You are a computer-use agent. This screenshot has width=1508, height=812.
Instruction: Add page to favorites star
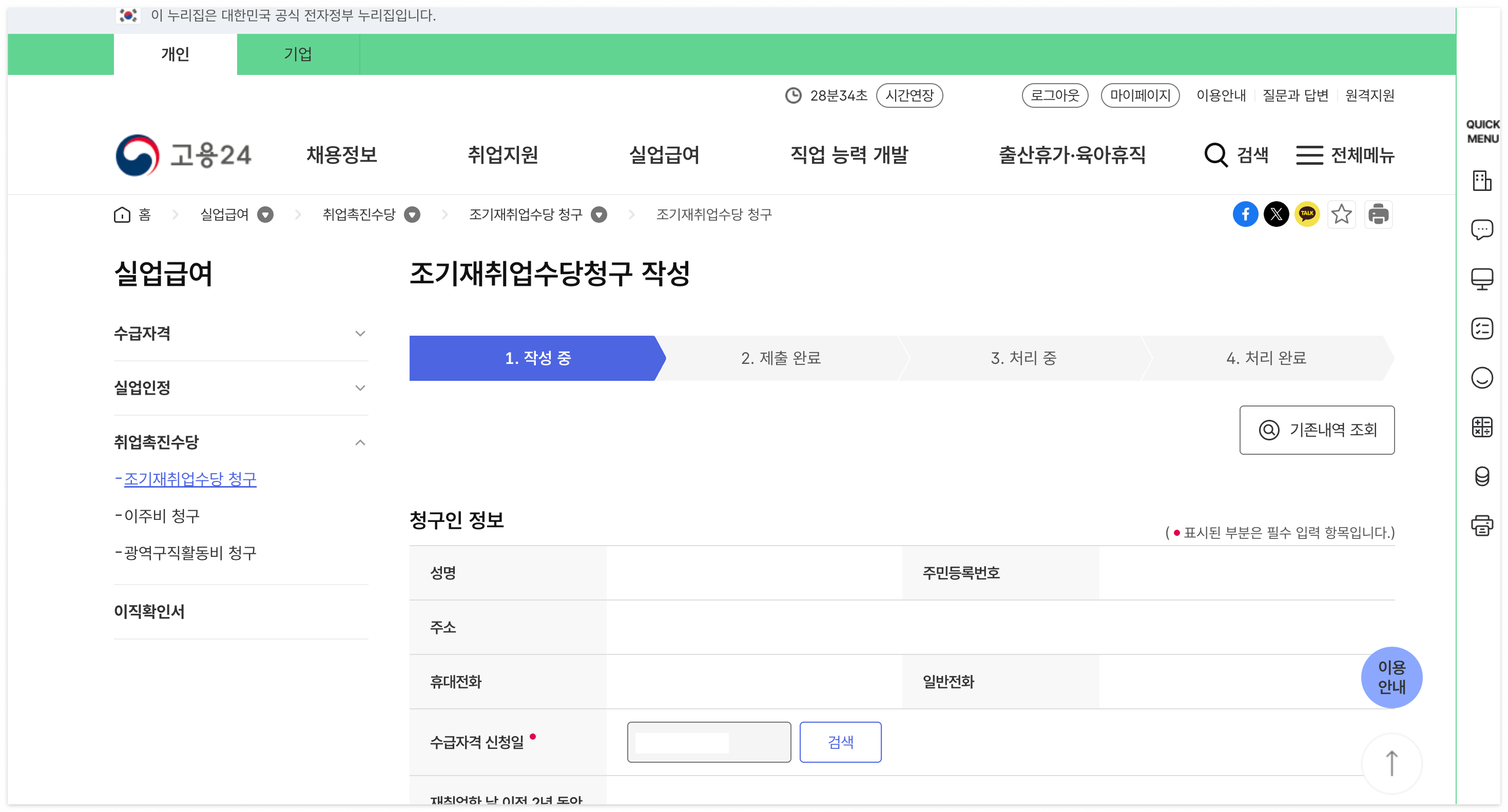point(1341,214)
